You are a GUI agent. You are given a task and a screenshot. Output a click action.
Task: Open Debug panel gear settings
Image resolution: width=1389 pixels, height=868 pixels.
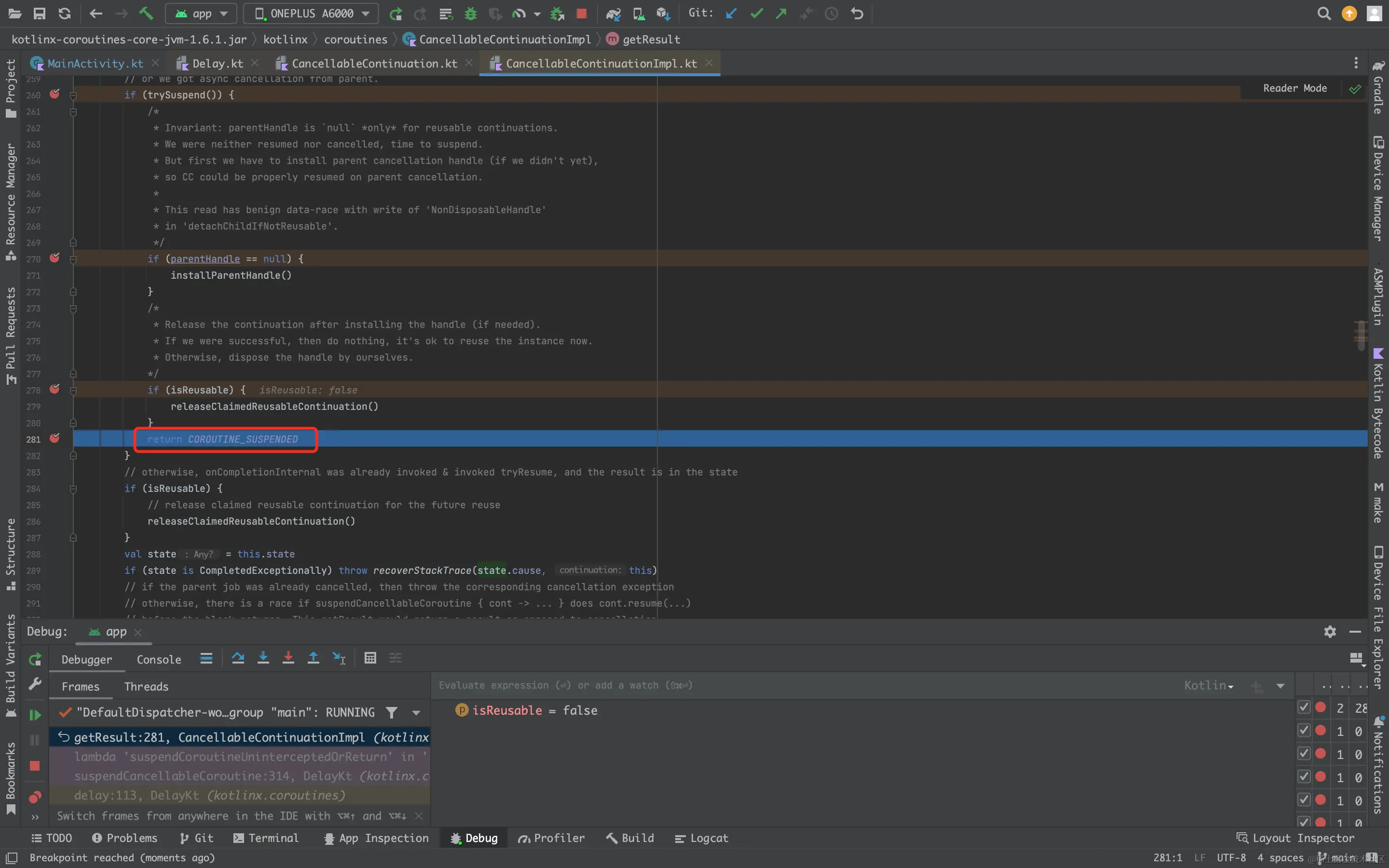pos(1330,632)
